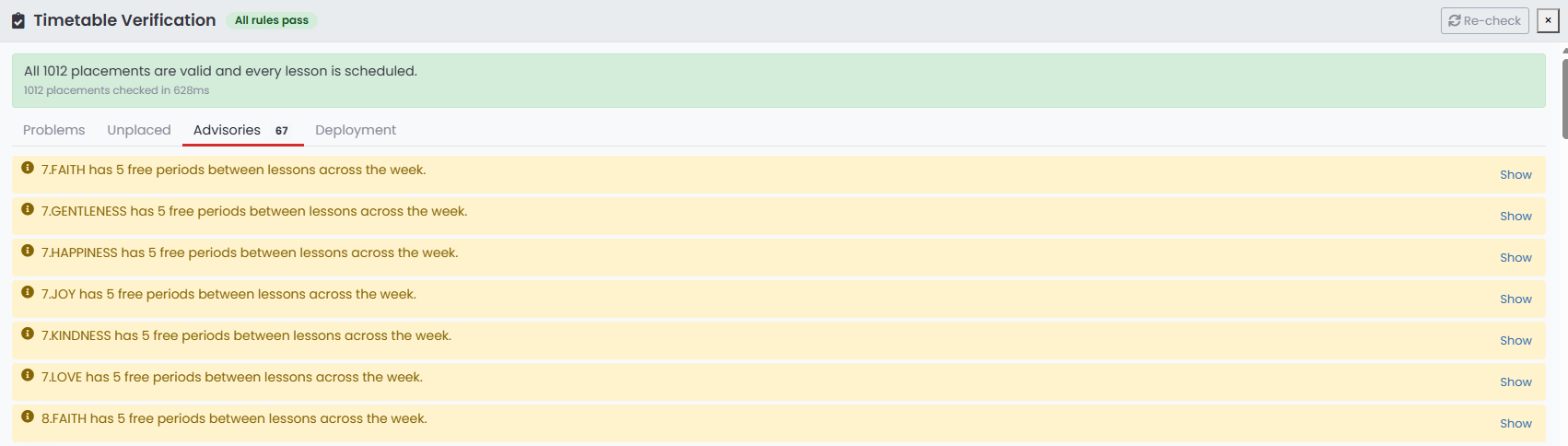1568x446 pixels.
Task: Click info icon beside 7.FAITH advisory
Action: [28, 168]
